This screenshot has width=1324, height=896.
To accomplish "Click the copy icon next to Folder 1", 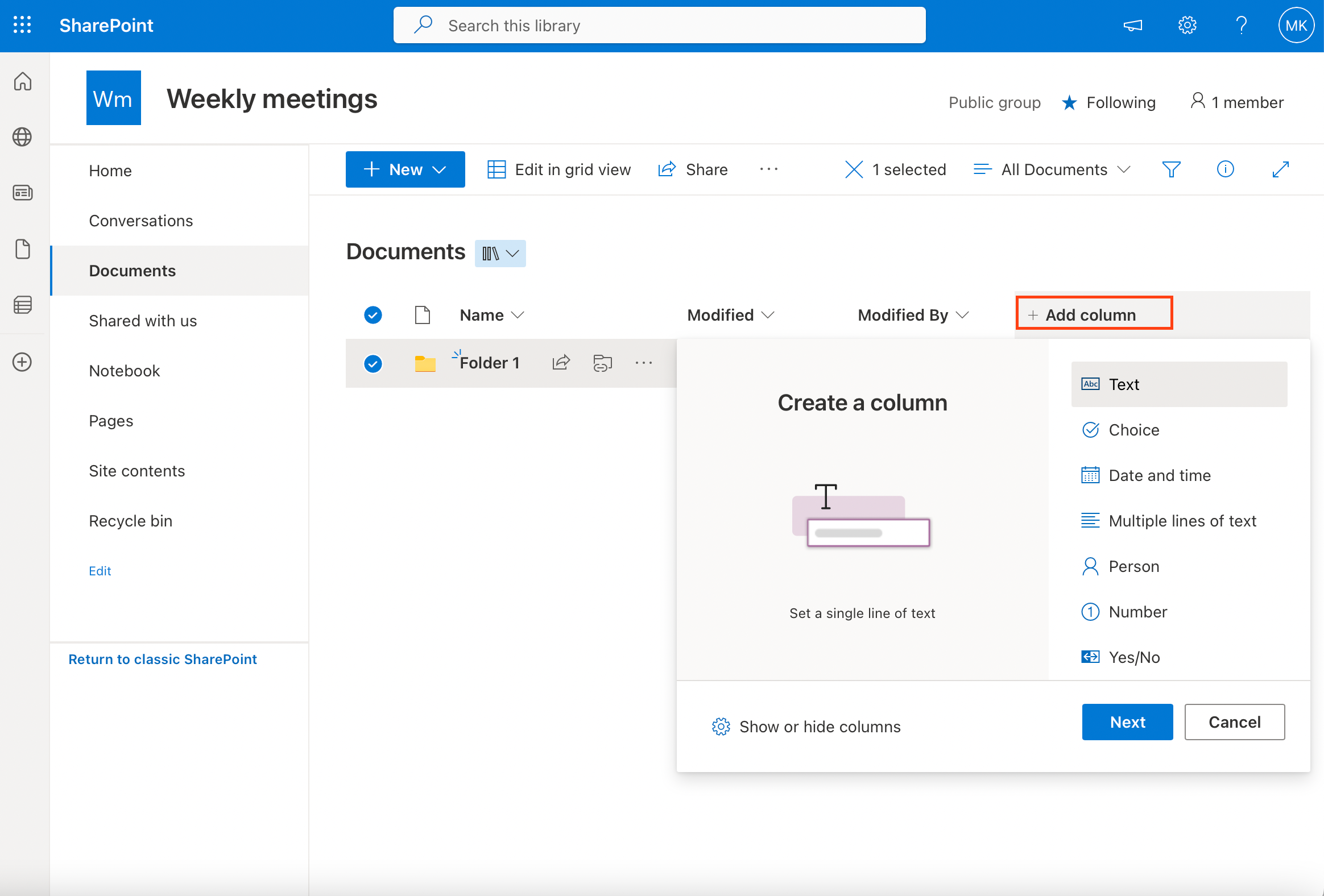I will pyautogui.click(x=602, y=362).
